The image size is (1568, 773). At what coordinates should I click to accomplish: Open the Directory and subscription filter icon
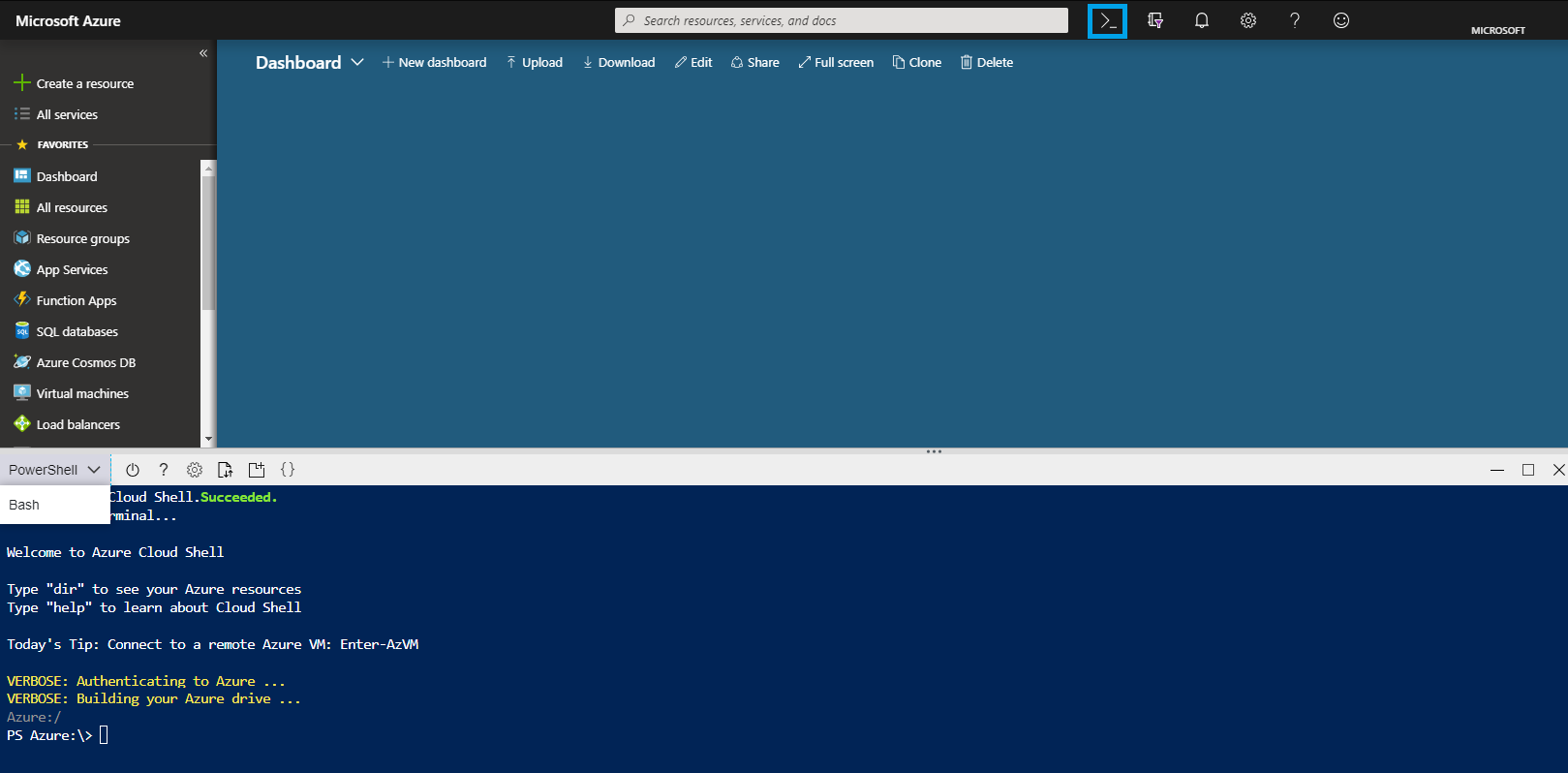1154,20
